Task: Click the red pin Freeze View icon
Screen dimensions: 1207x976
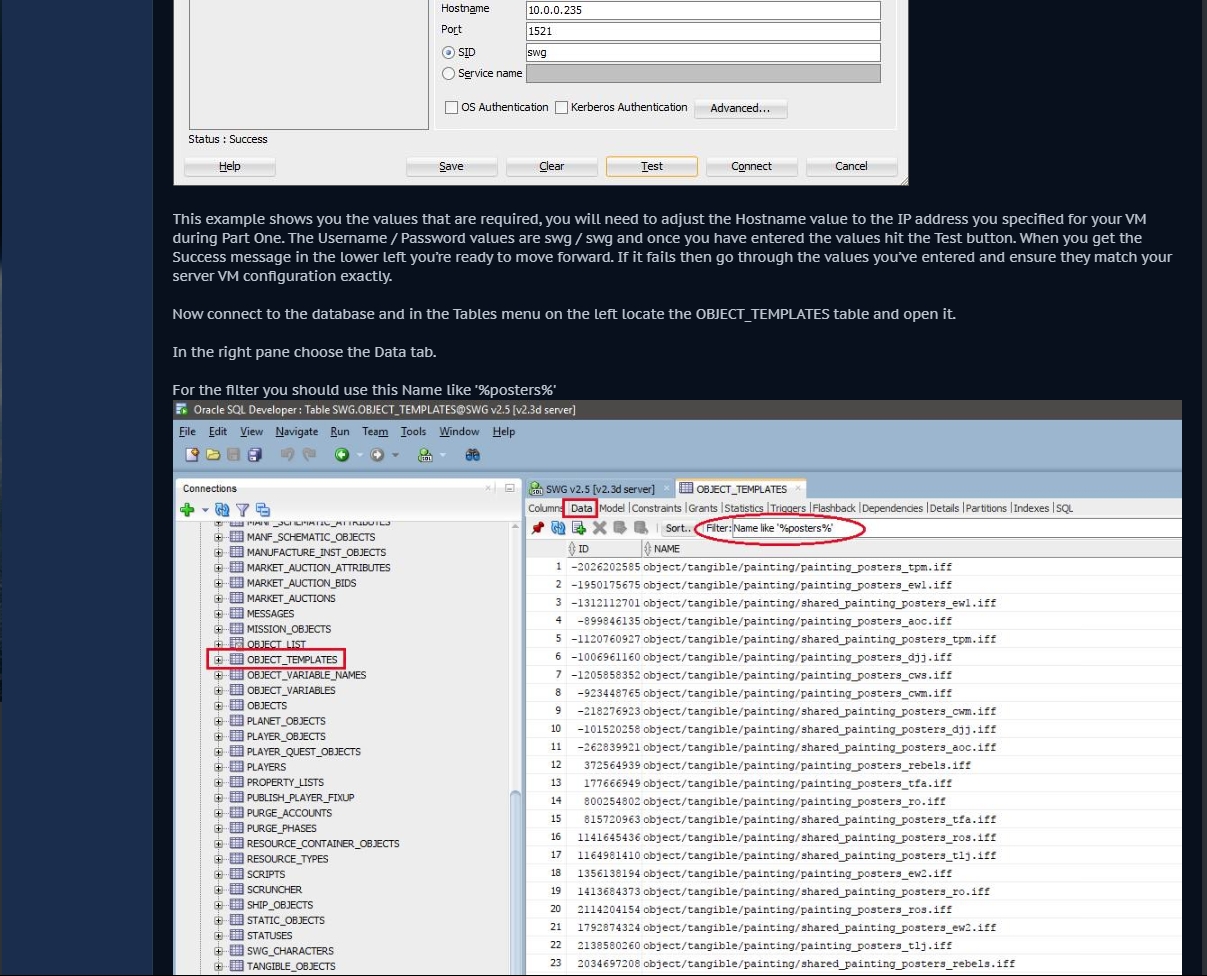Action: [537, 528]
